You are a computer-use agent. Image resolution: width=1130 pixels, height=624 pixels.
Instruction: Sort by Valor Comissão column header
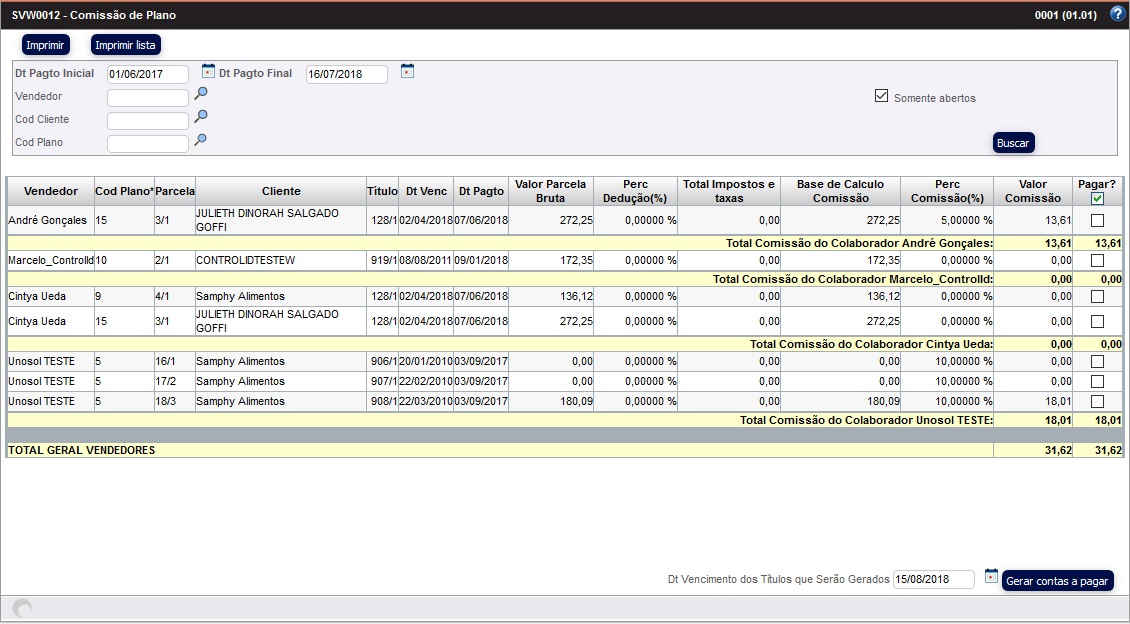(1032, 191)
